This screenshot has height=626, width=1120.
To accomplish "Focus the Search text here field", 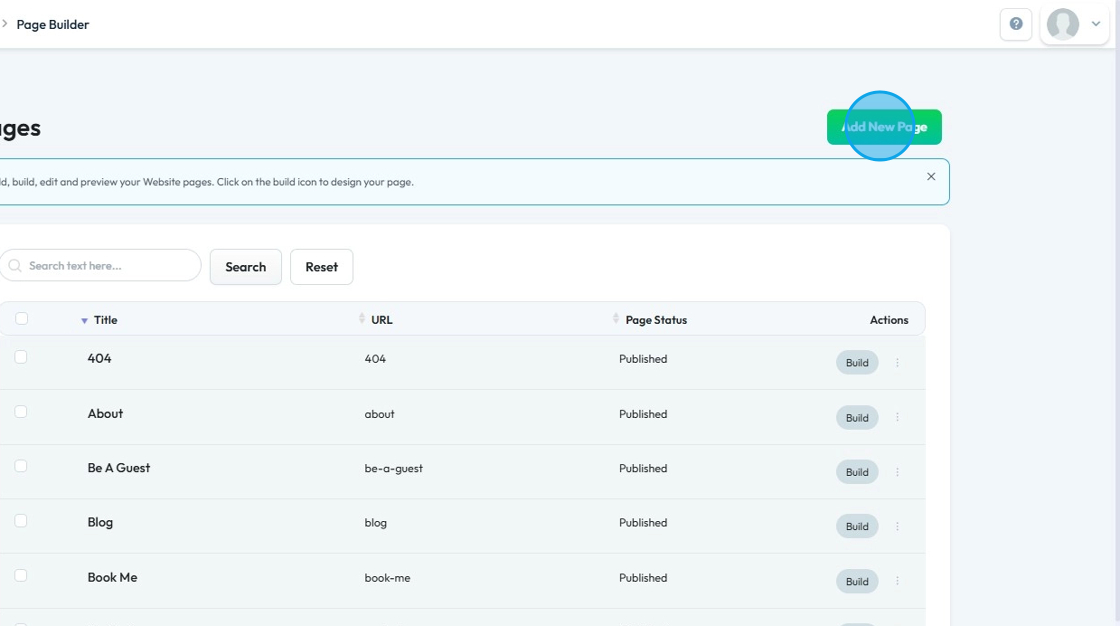I will pos(101,266).
